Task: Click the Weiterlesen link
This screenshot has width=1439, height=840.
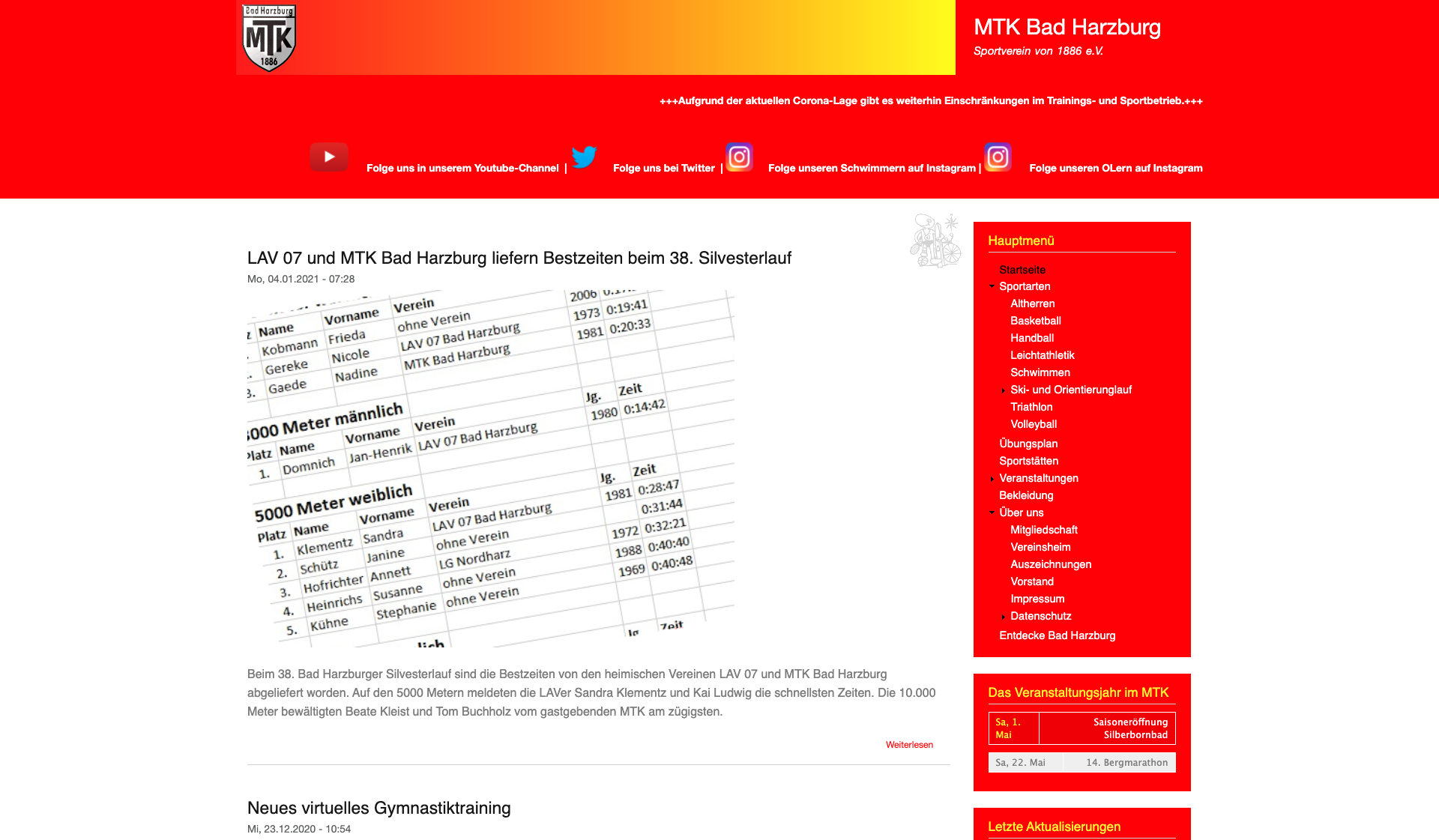Action: pos(909,744)
